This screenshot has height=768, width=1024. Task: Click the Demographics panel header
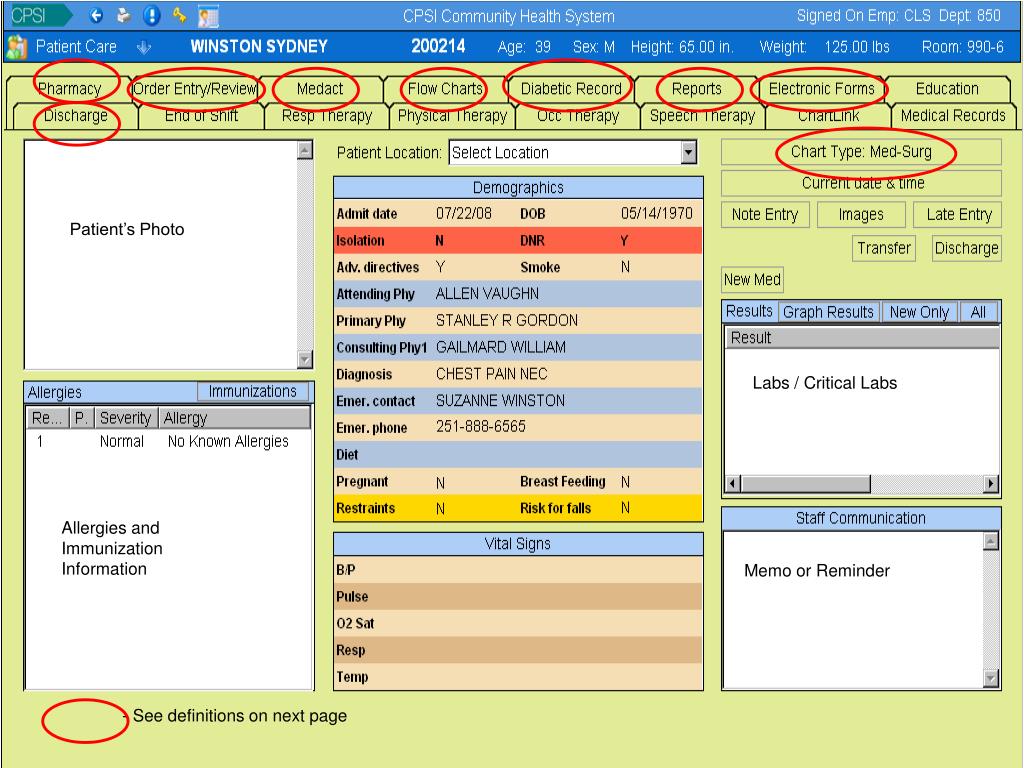coord(518,188)
